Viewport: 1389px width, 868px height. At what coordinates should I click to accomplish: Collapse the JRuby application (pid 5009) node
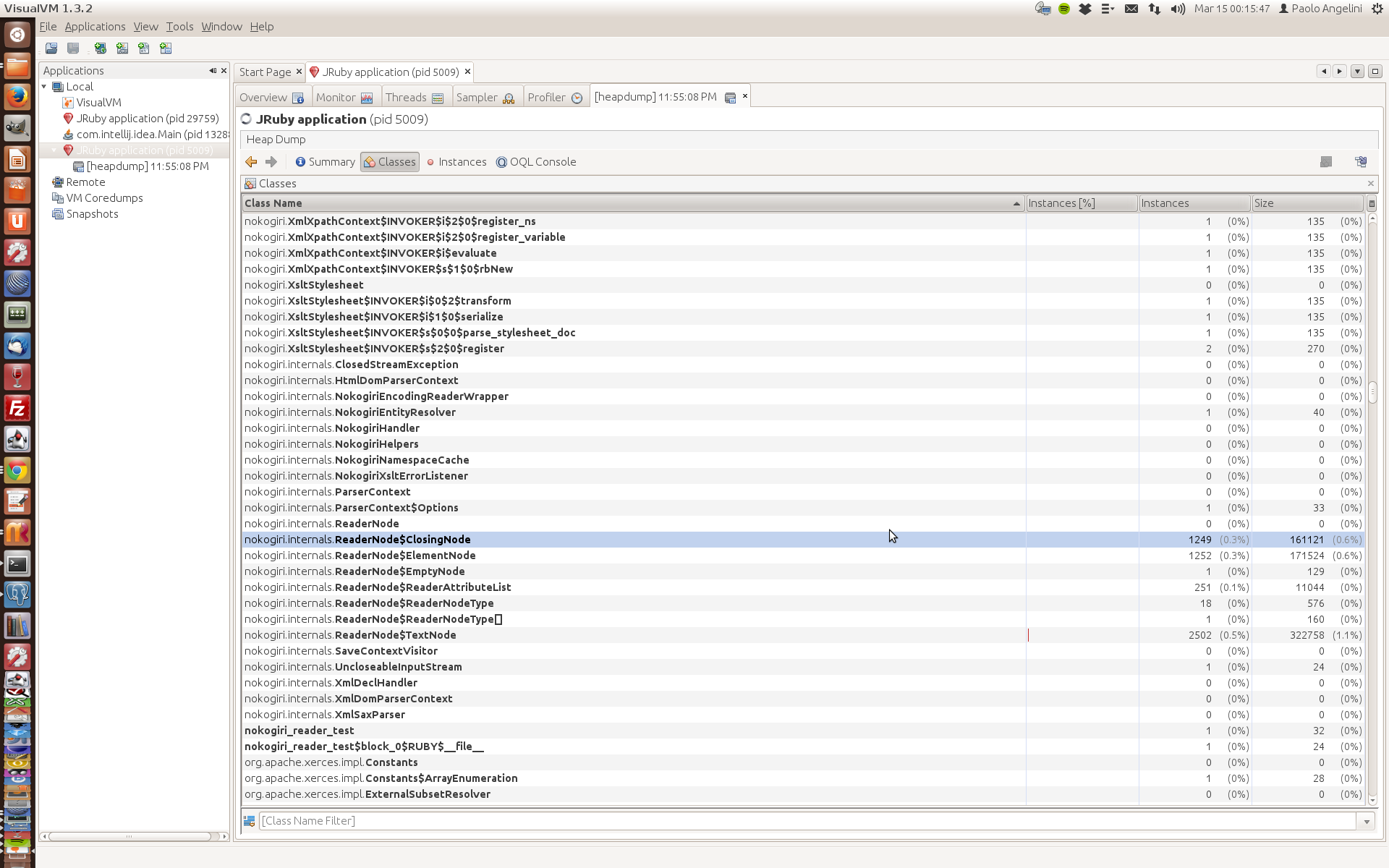coord(54,150)
